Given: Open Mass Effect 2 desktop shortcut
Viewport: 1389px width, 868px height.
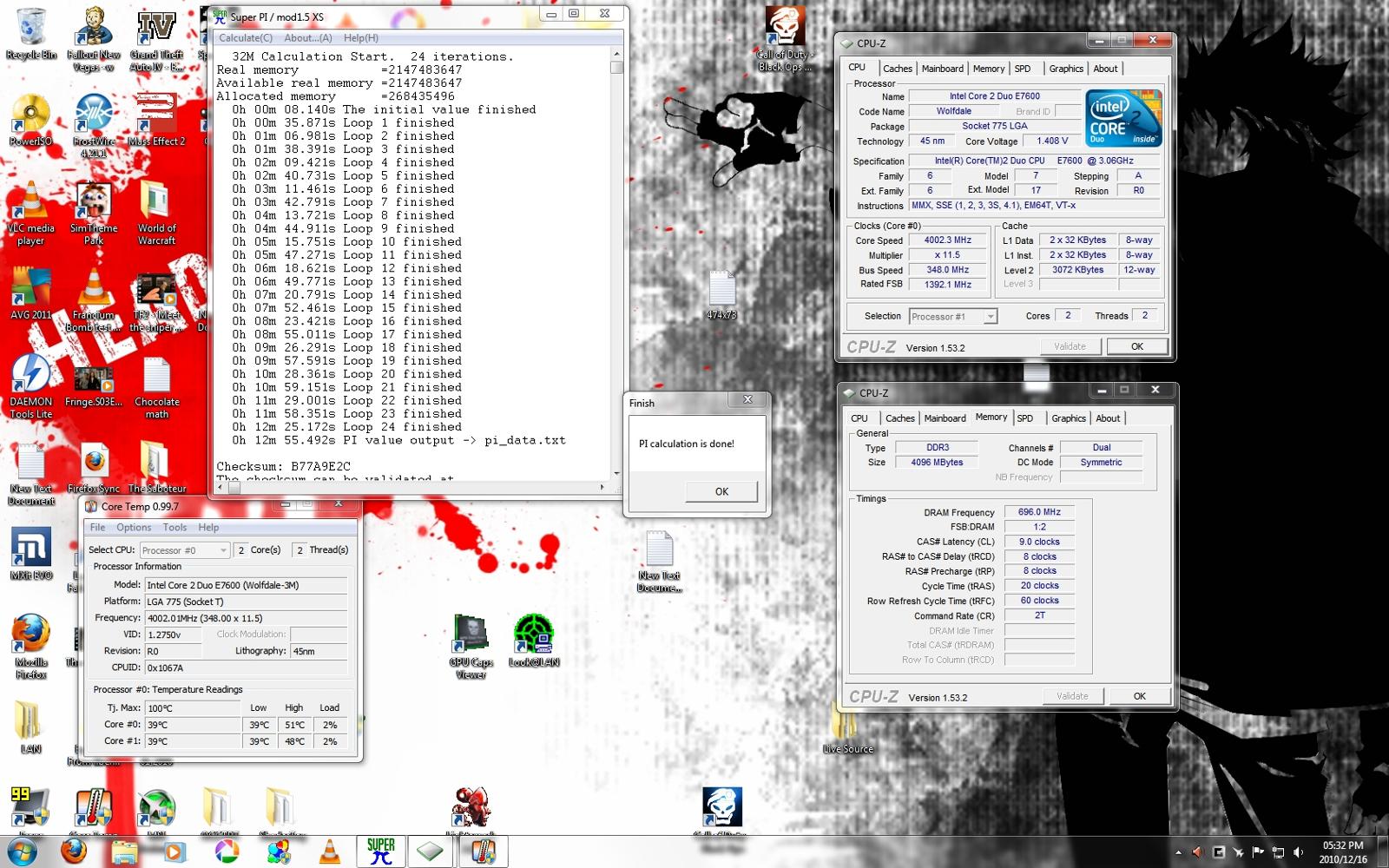Looking at the screenshot, I should point(156,122).
